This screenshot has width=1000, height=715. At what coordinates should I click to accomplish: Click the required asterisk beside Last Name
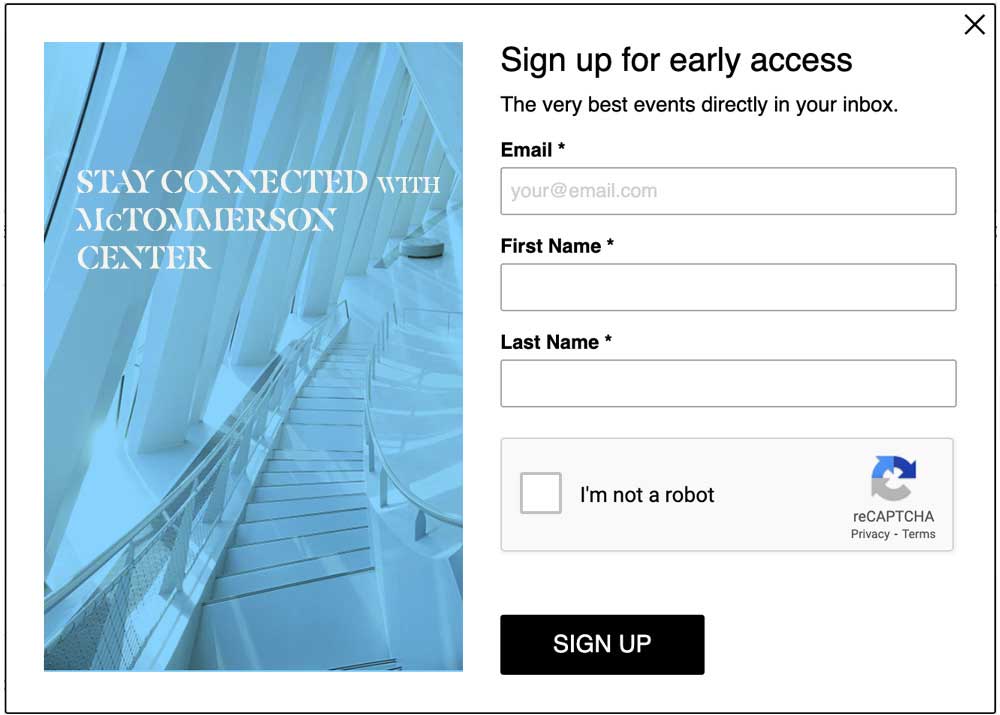608,339
